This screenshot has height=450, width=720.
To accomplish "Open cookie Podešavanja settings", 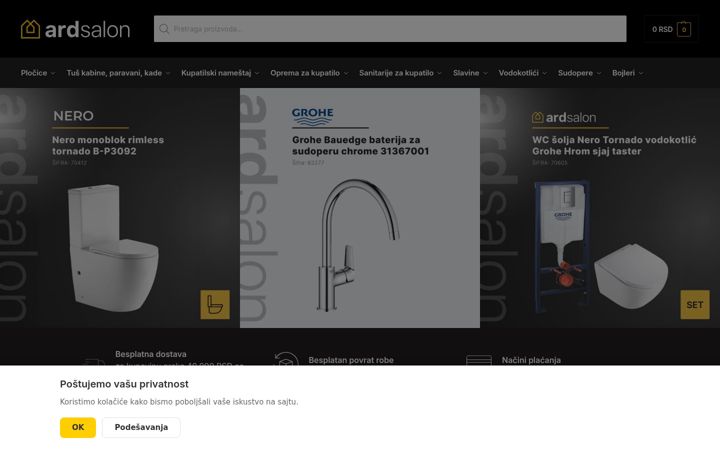I will pos(141,428).
